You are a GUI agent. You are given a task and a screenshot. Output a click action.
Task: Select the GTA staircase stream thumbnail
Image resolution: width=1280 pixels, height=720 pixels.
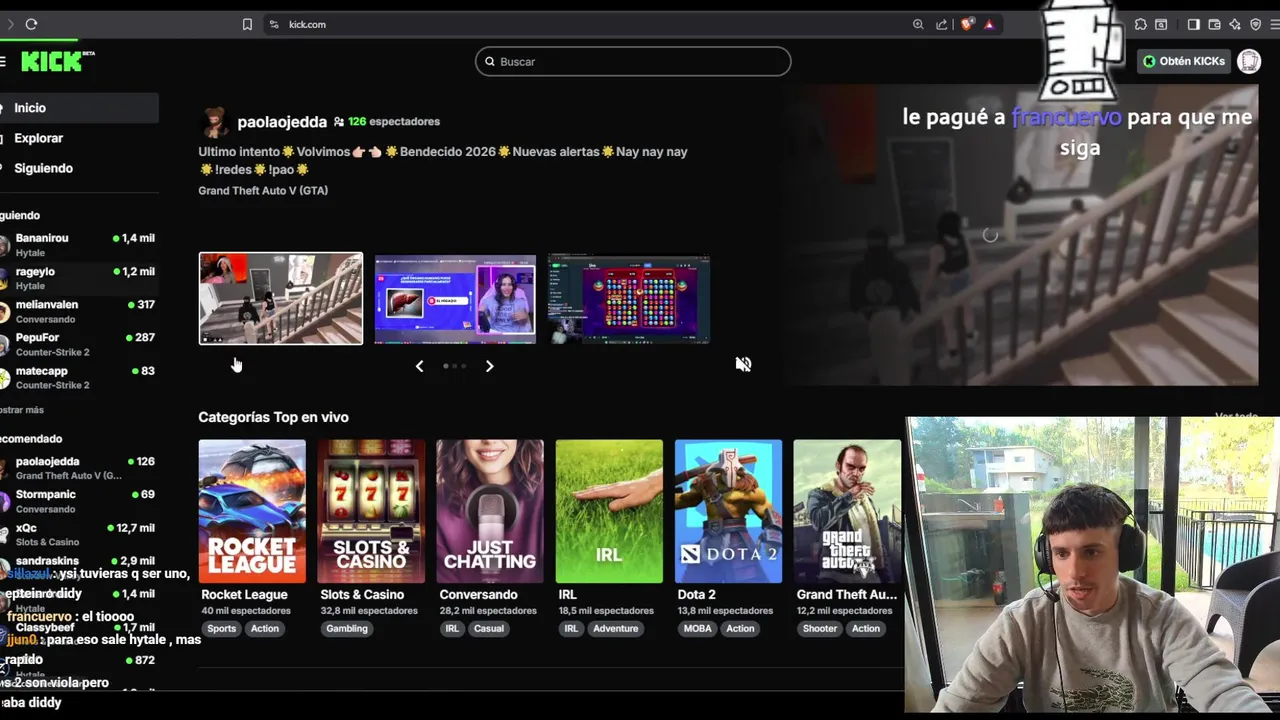tap(281, 298)
